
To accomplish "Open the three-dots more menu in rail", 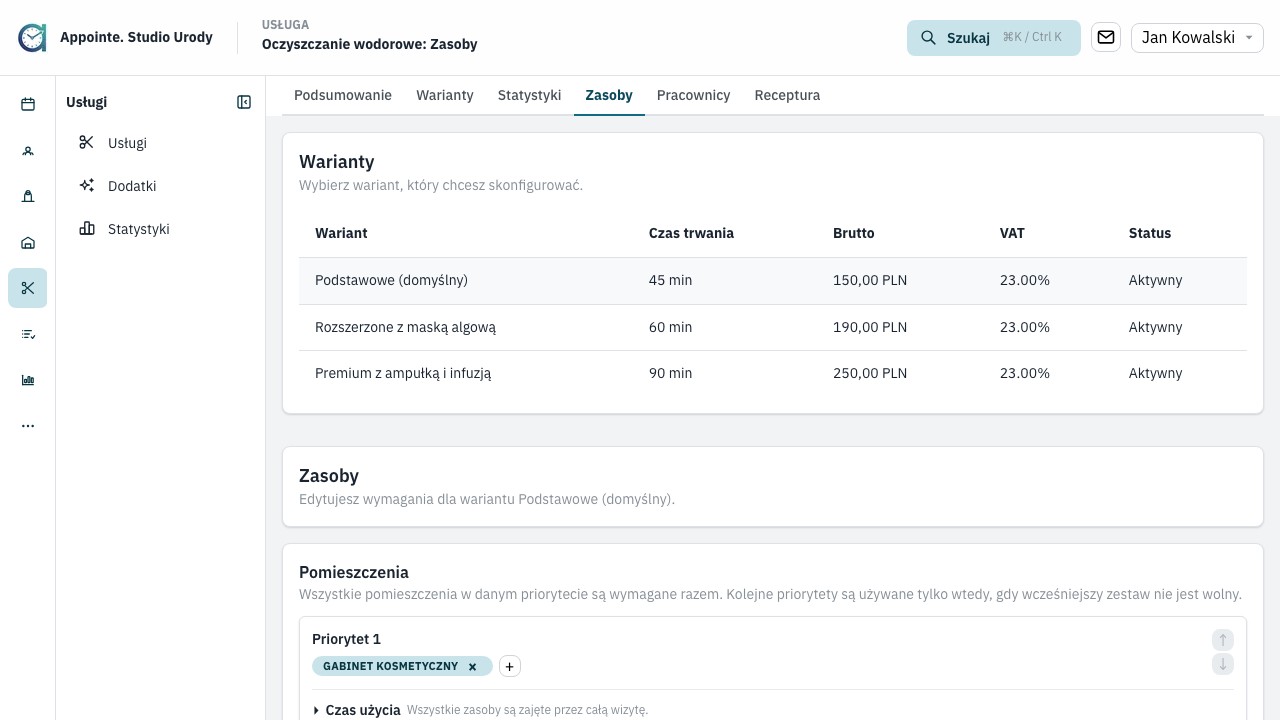I will [28, 426].
